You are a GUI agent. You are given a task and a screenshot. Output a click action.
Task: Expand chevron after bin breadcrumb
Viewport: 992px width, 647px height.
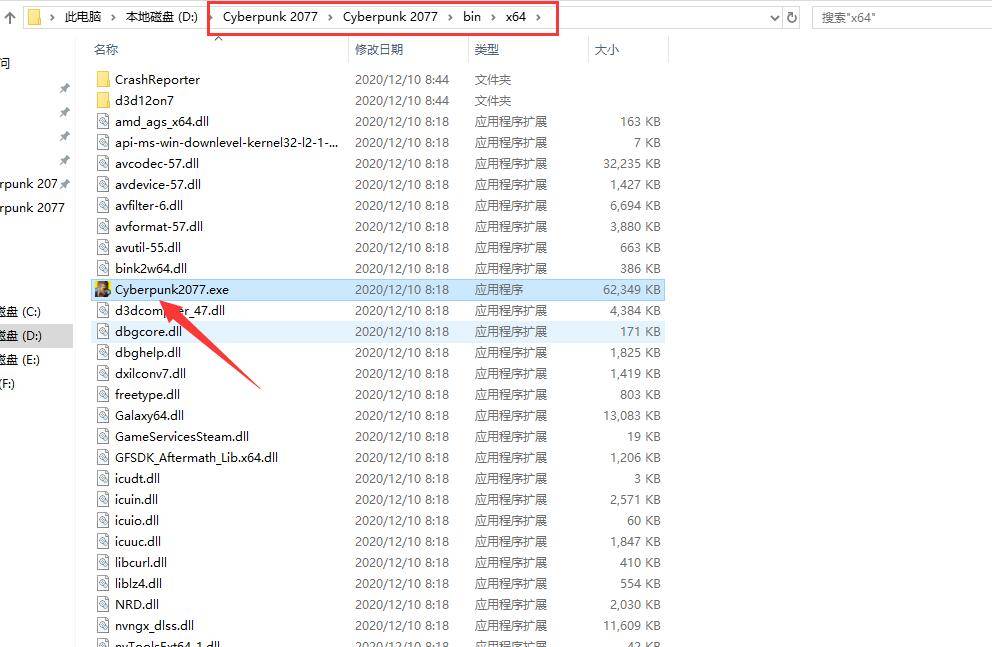(x=494, y=17)
